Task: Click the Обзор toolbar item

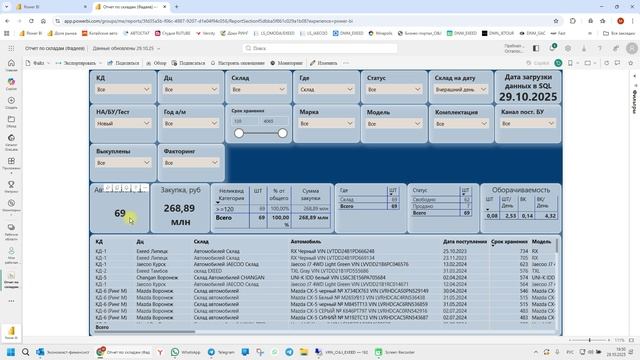Action: (x=156, y=63)
